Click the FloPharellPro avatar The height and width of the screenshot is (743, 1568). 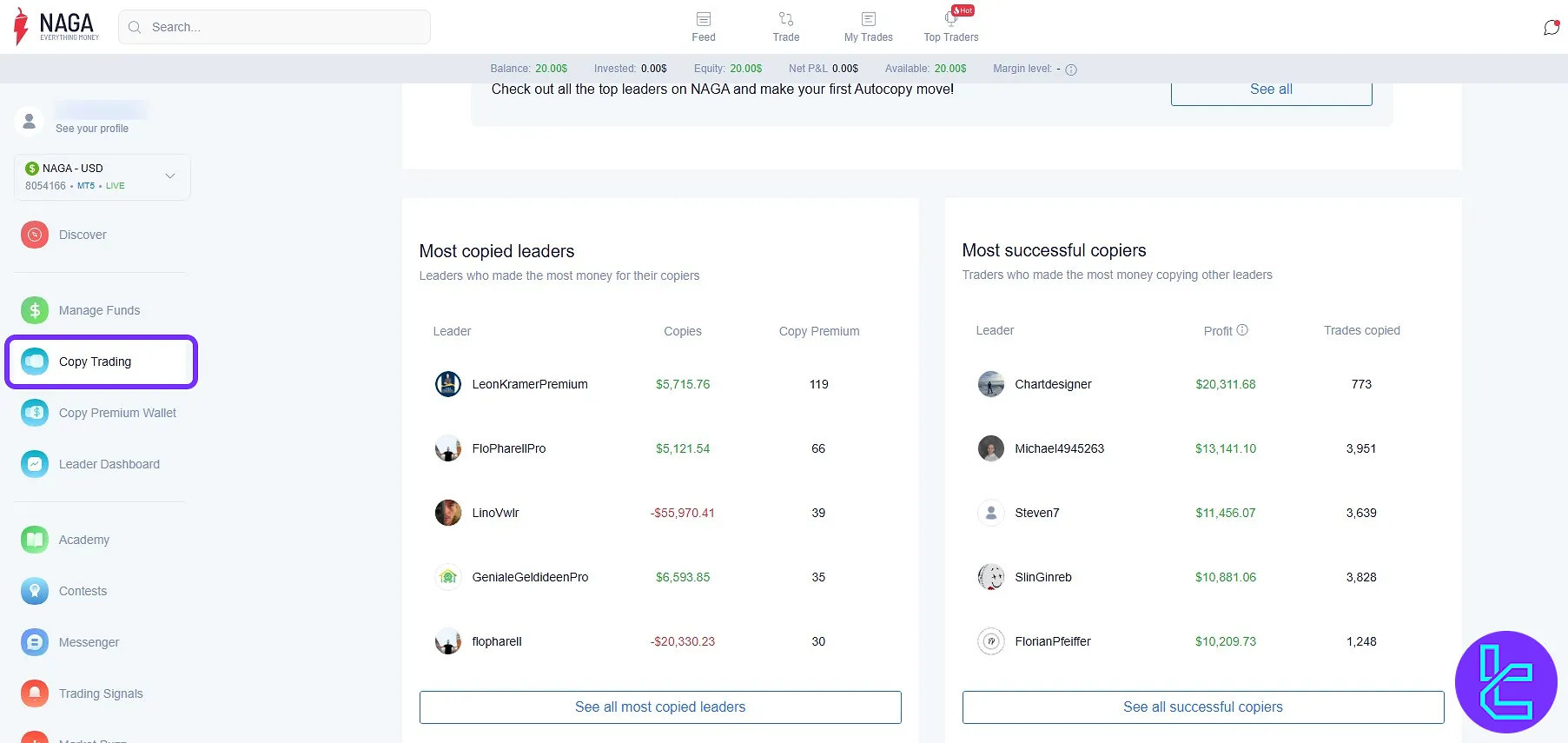448,448
